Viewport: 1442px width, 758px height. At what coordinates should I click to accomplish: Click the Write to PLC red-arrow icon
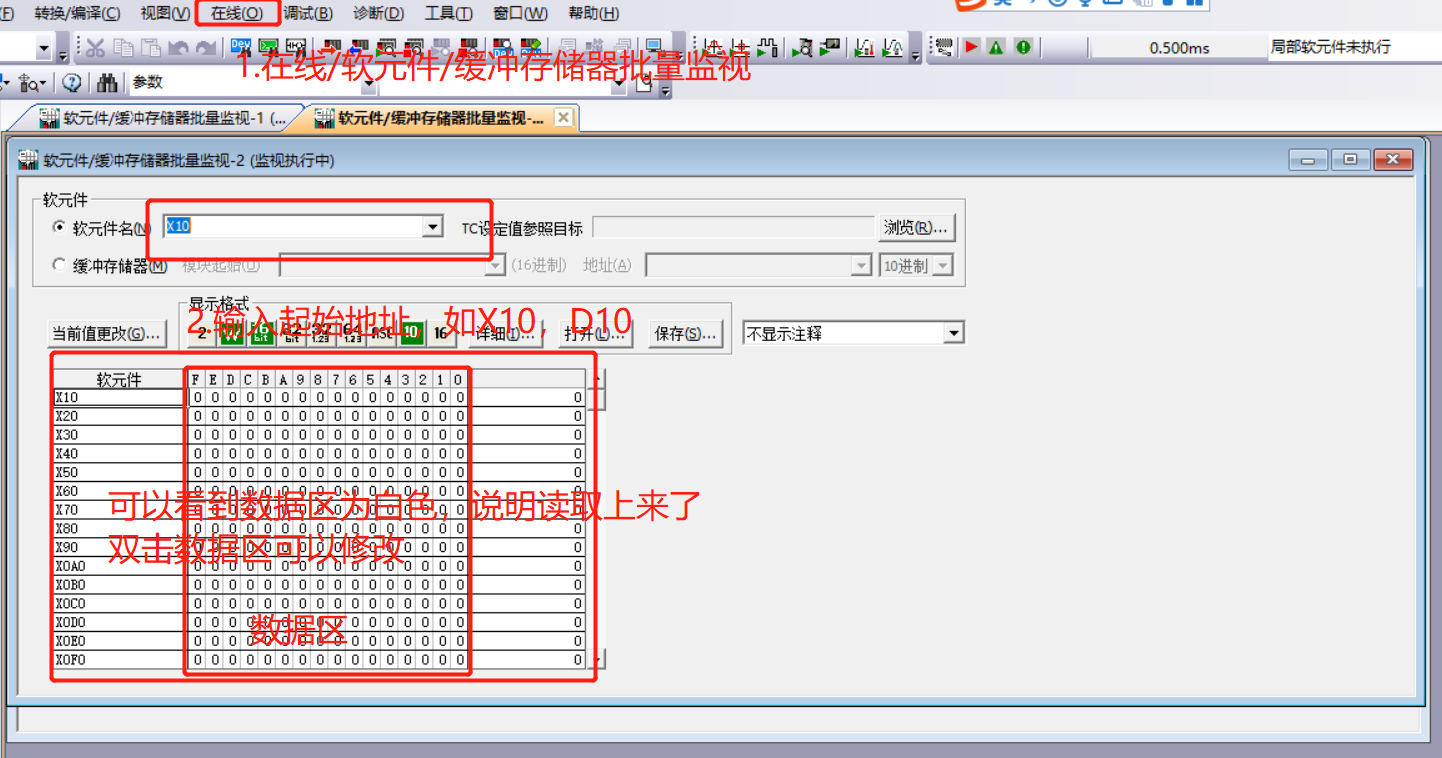(332, 47)
